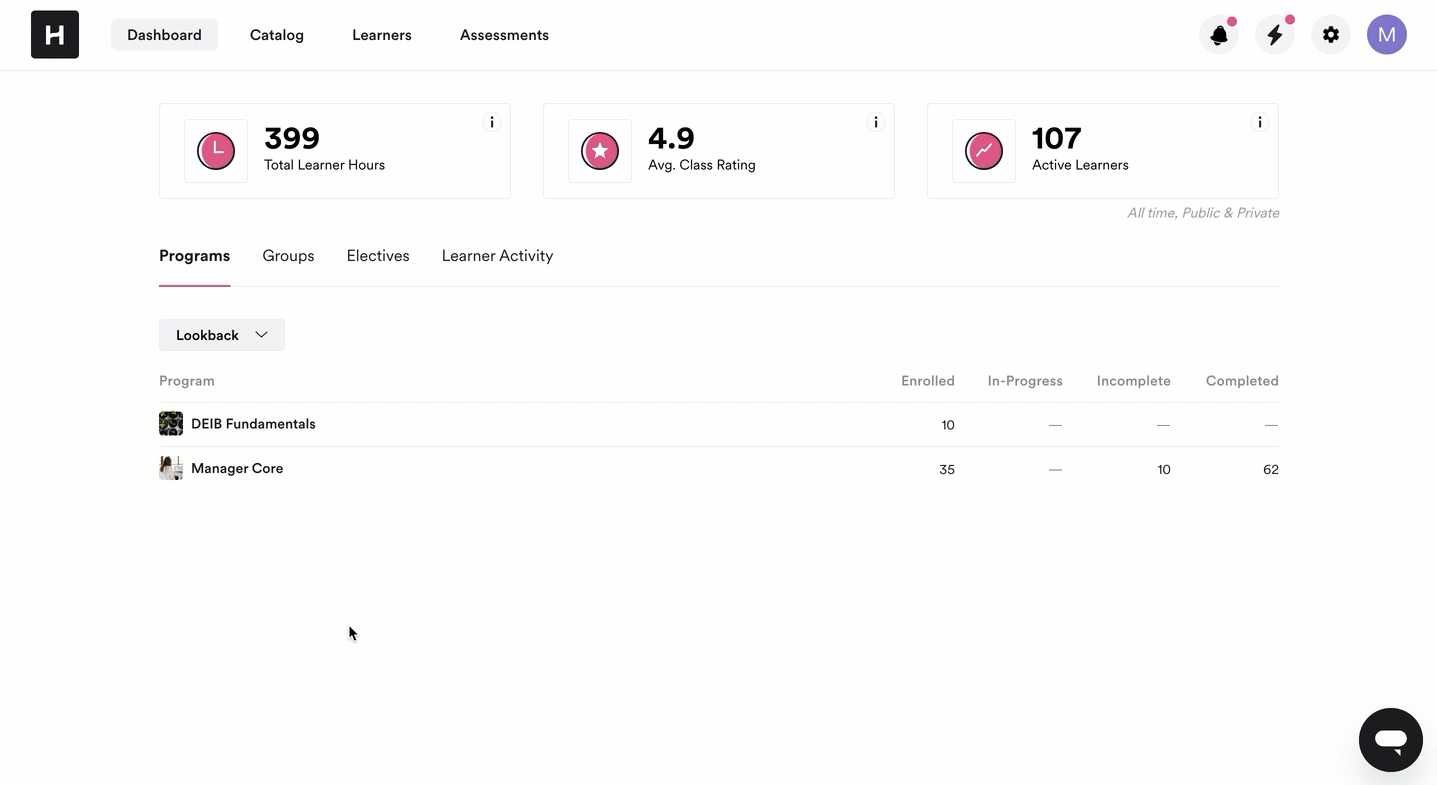This screenshot has width=1437, height=785.
Task: Open the lightning bolt activity icon
Action: (1275, 35)
